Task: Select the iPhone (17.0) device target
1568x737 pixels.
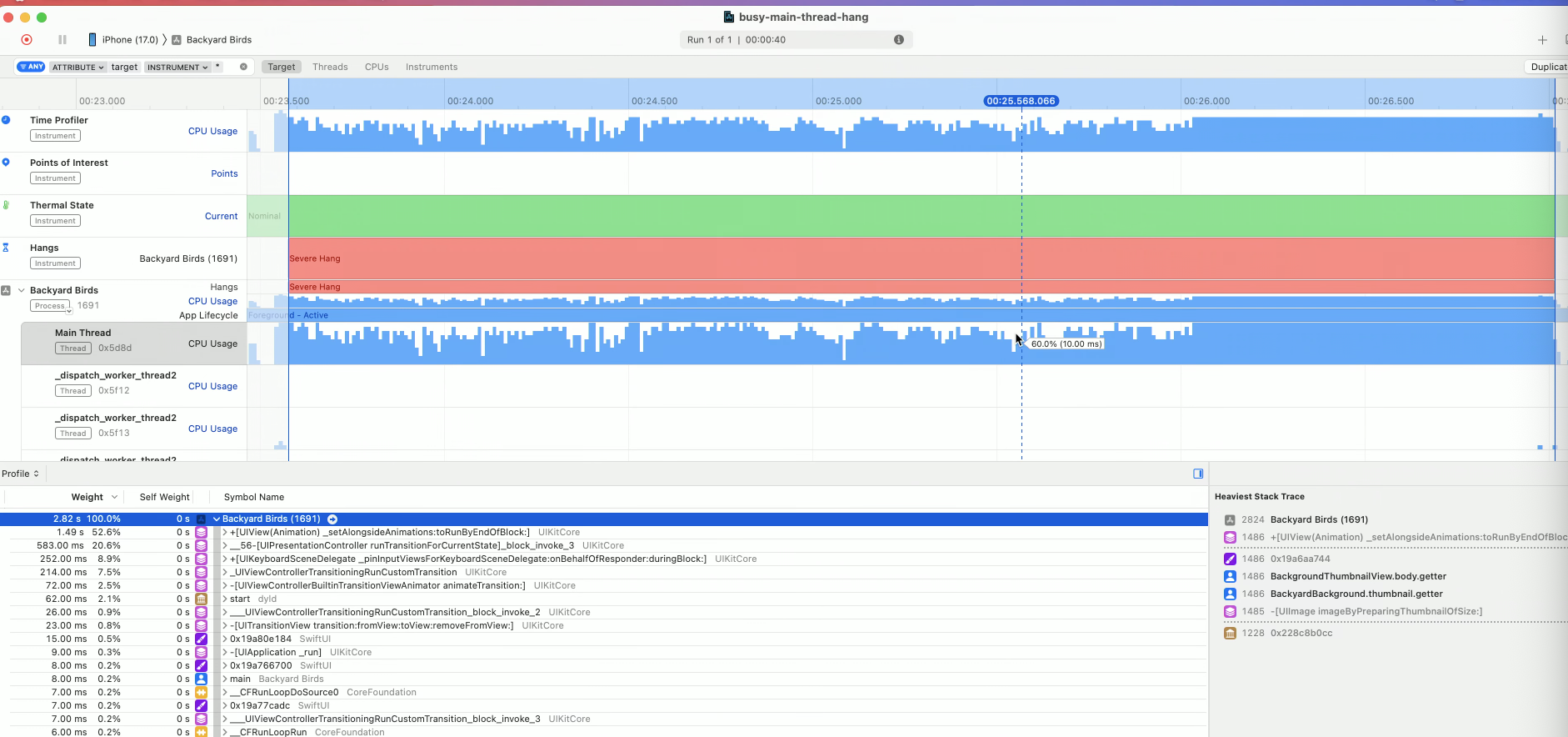Action: 123,39
